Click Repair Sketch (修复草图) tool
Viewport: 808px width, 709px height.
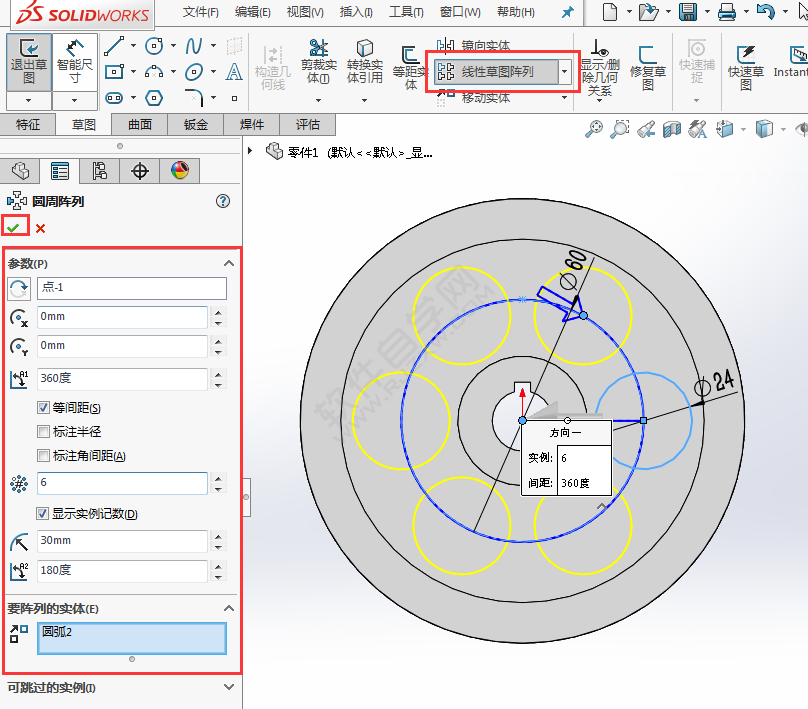click(648, 67)
